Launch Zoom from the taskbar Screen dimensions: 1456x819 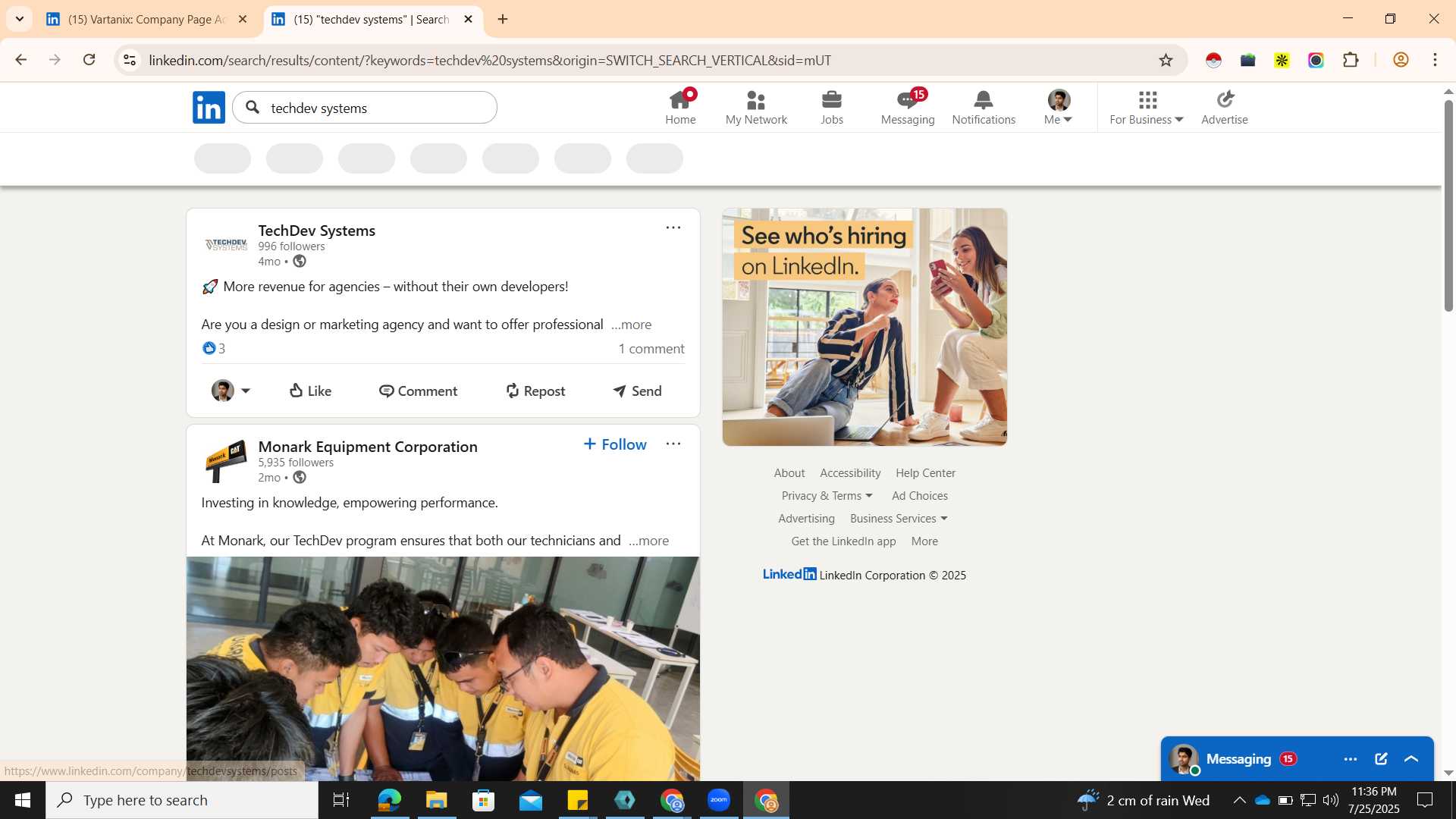(719, 800)
